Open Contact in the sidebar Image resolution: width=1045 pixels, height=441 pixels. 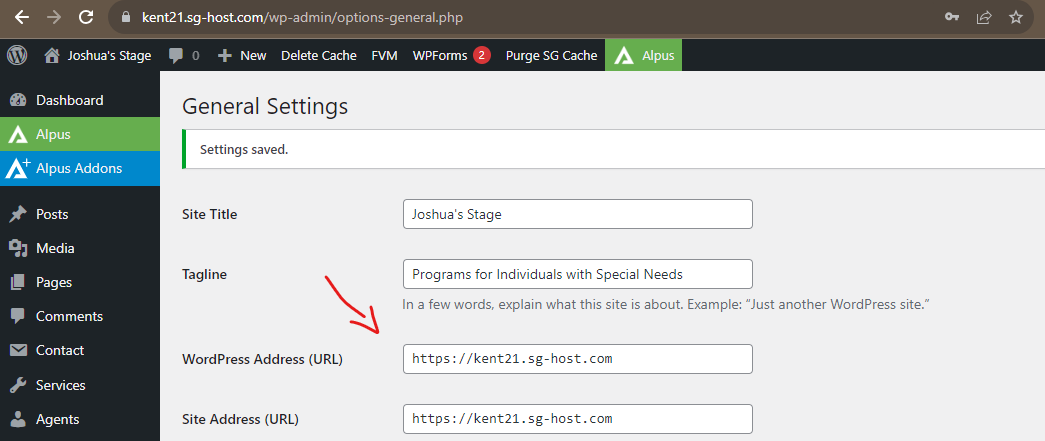click(x=60, y=350)
